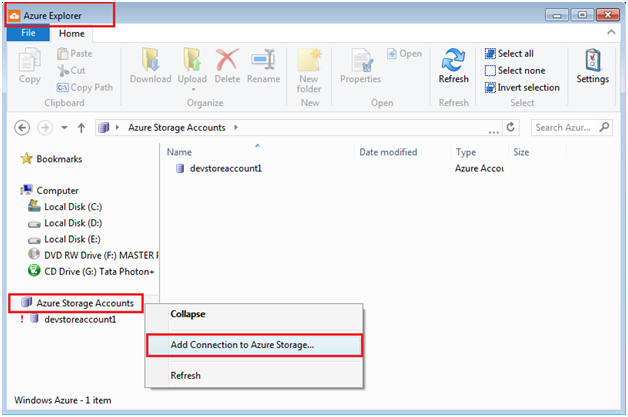Click the Delete red X icon
Viewport: 628px width, 417px height.
pos(227,60)
